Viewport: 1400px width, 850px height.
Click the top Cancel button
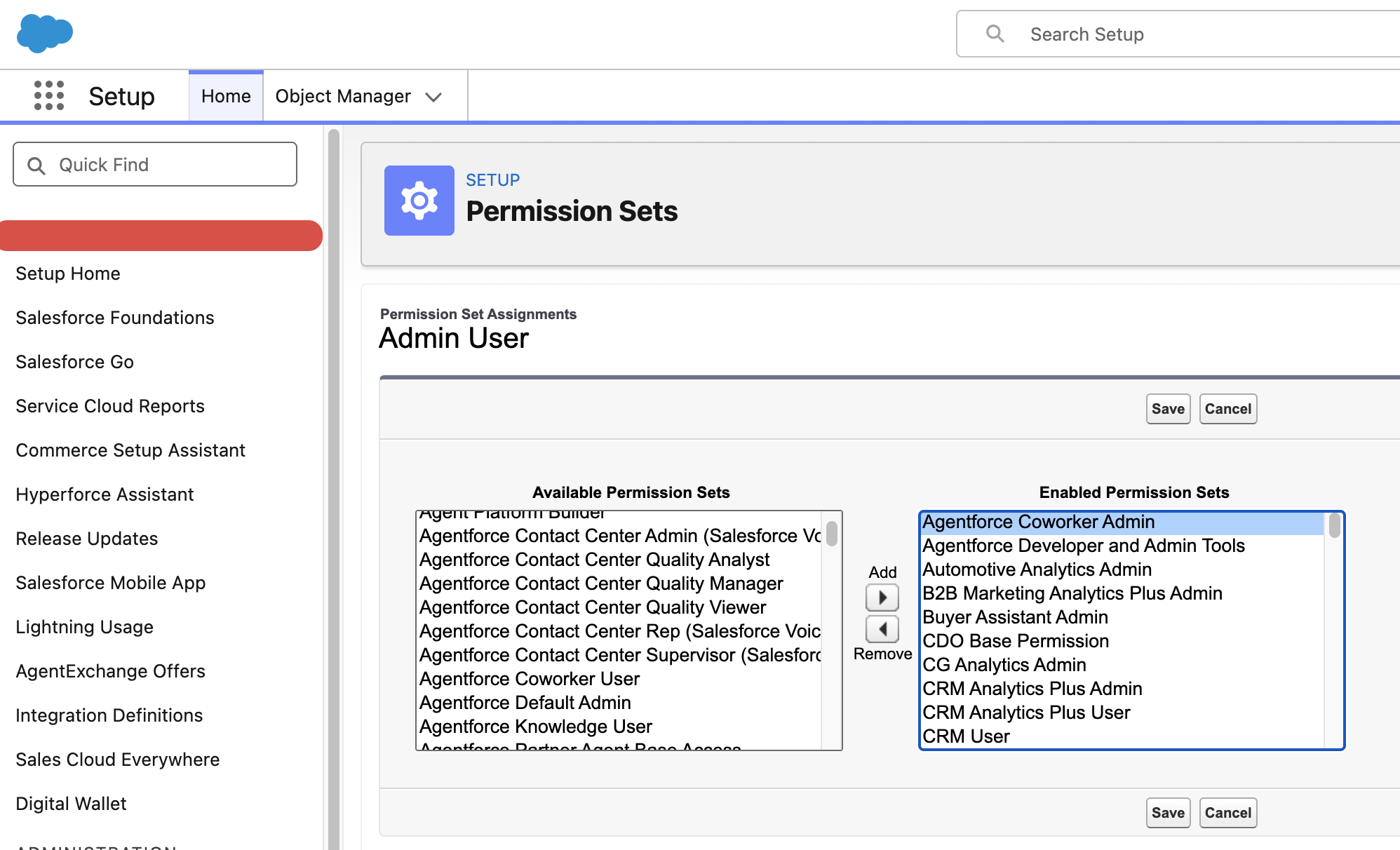(x=1228, y=409)
